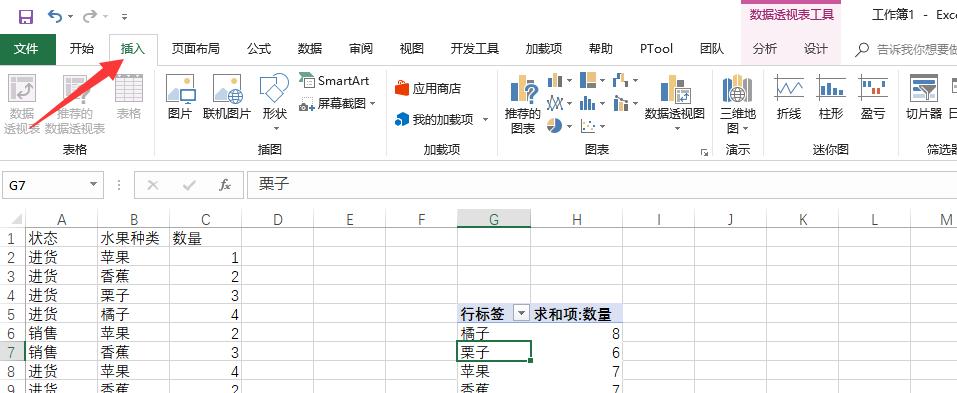Insert a 折线 sparkline

tap(789, 98)
